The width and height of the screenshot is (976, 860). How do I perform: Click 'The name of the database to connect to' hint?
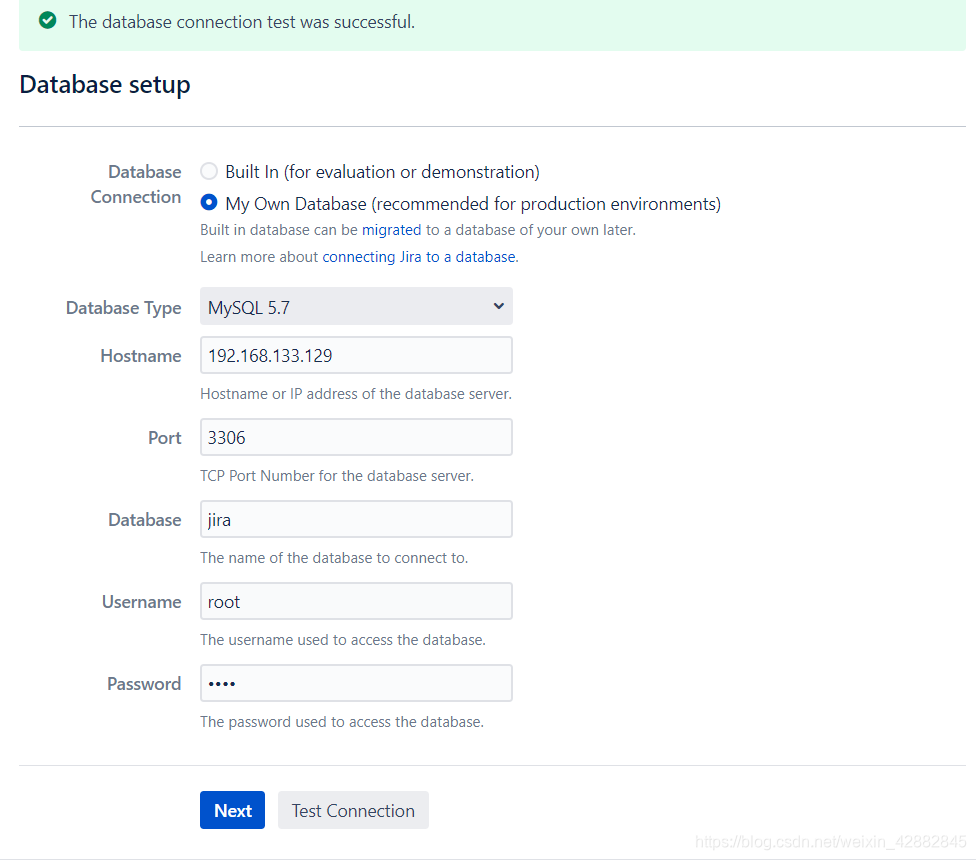pyautogui.click(x=334, y=558)
